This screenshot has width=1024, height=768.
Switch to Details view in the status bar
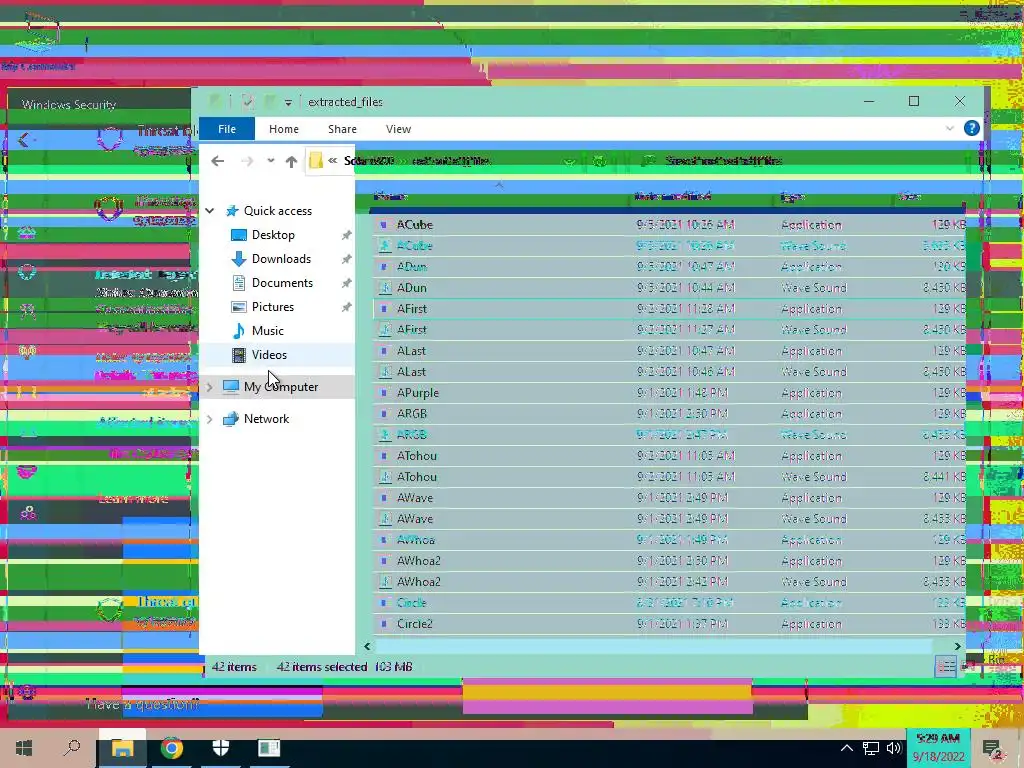click(x=946, y=667)
